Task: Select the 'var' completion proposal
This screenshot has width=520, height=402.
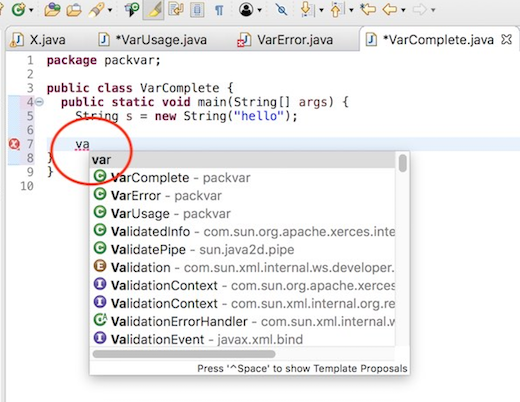Action: [x=243, y=160]
